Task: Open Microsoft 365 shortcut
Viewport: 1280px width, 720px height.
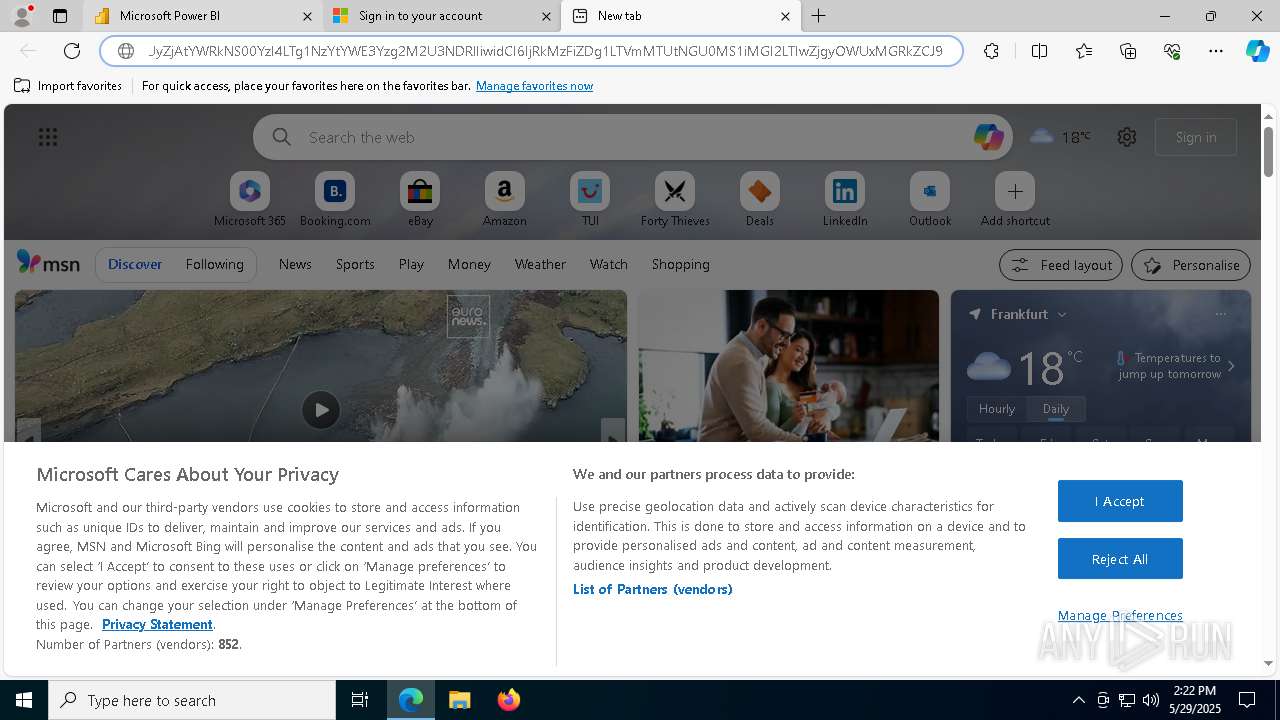Action: click(x=250, y=200)
